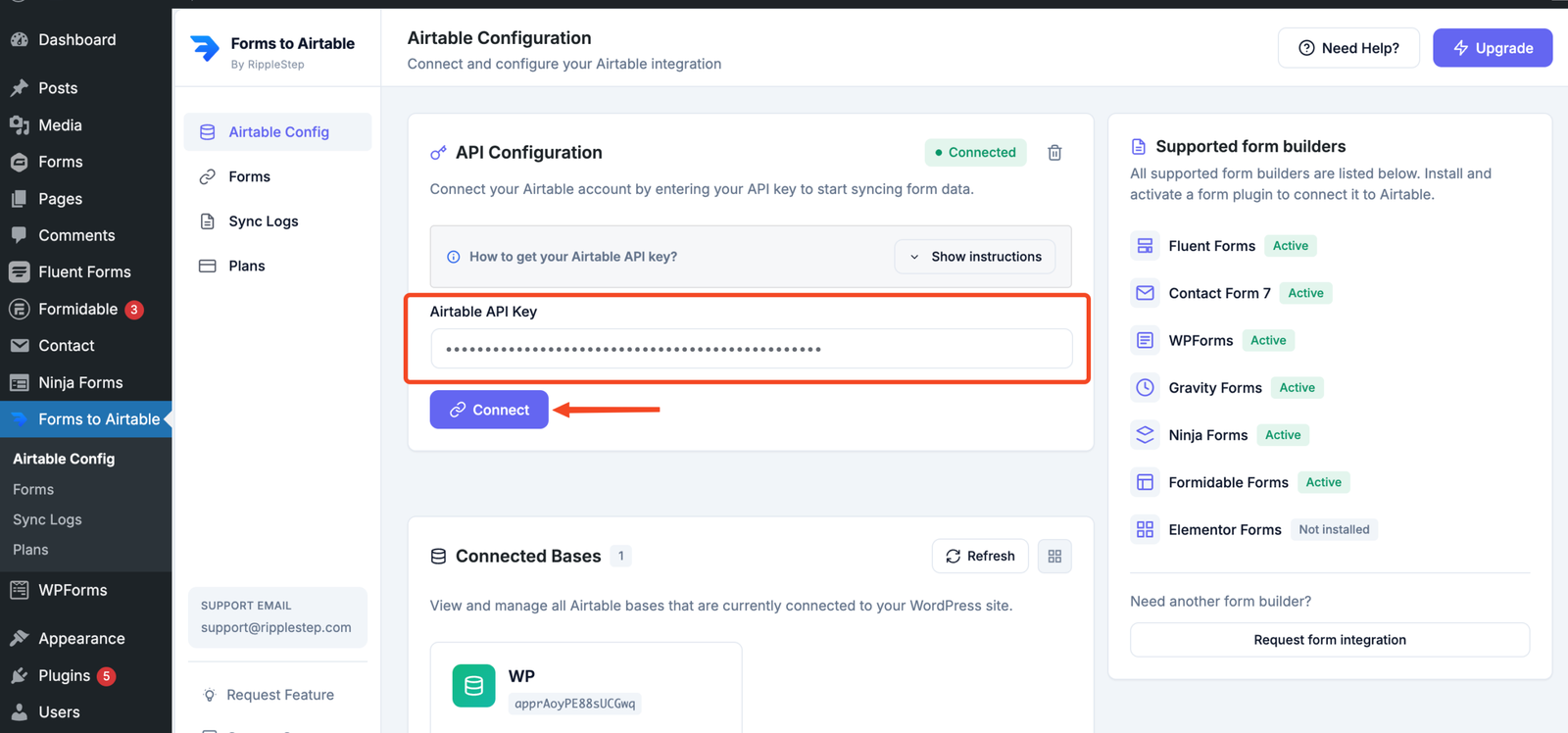The height and width of the screenshot is (733, 1568).
Task: Click the Fluent Forms builder icon
Action: coord(1145,246)
